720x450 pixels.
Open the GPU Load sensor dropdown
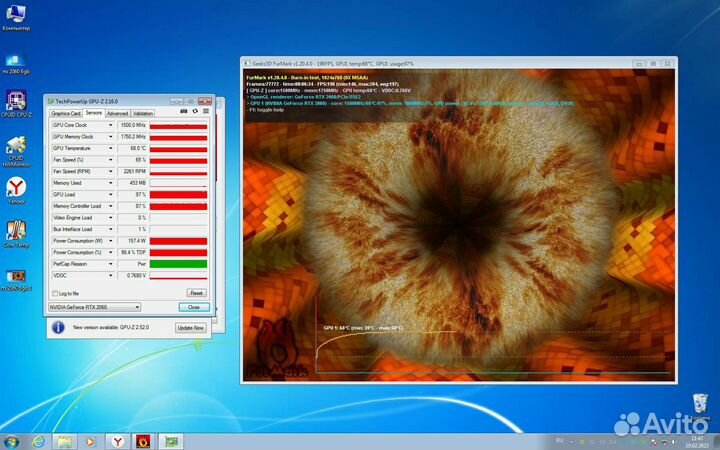coord(110,195)
